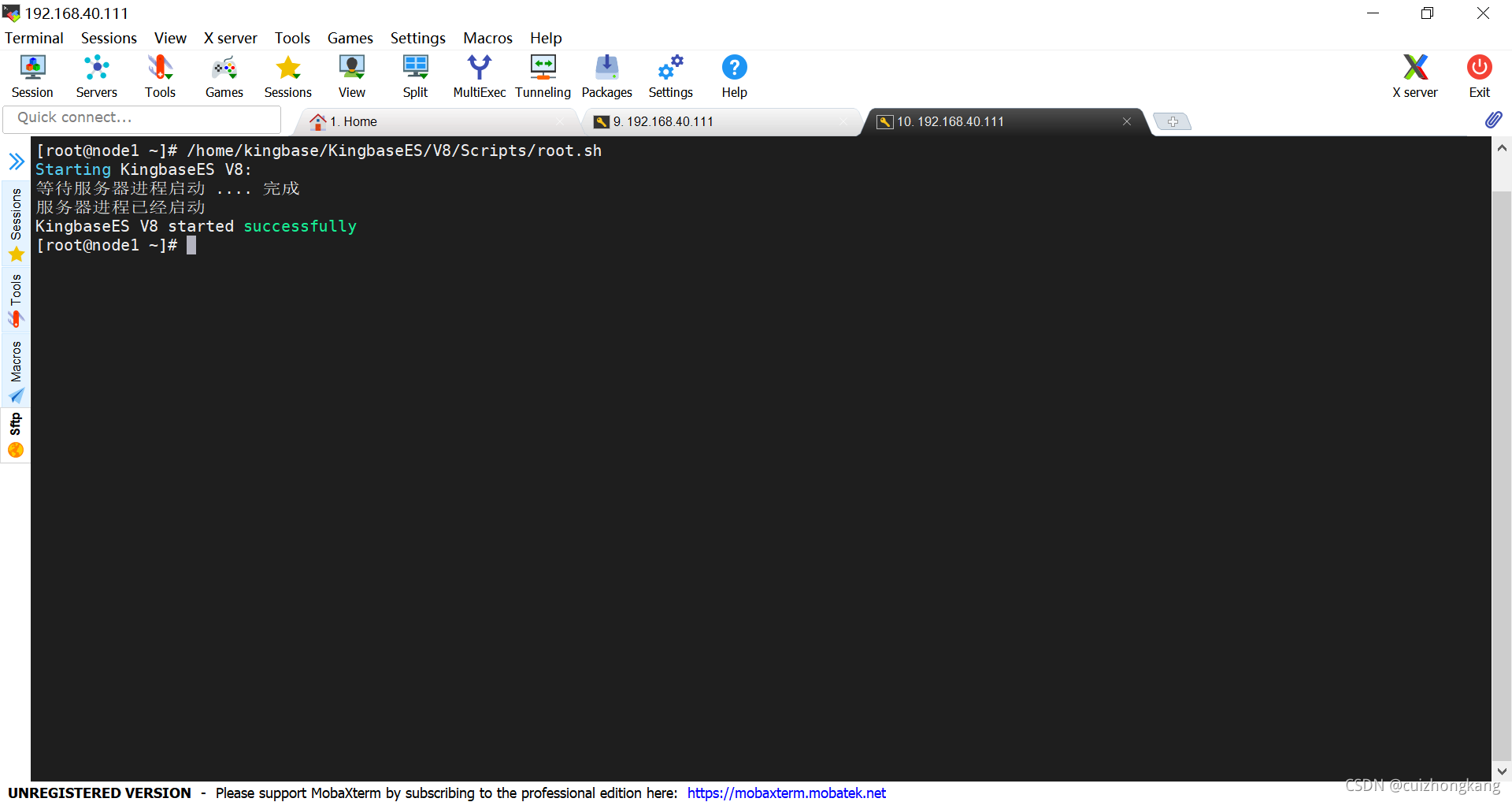Toggle the X server icon

pos(1415,76)
